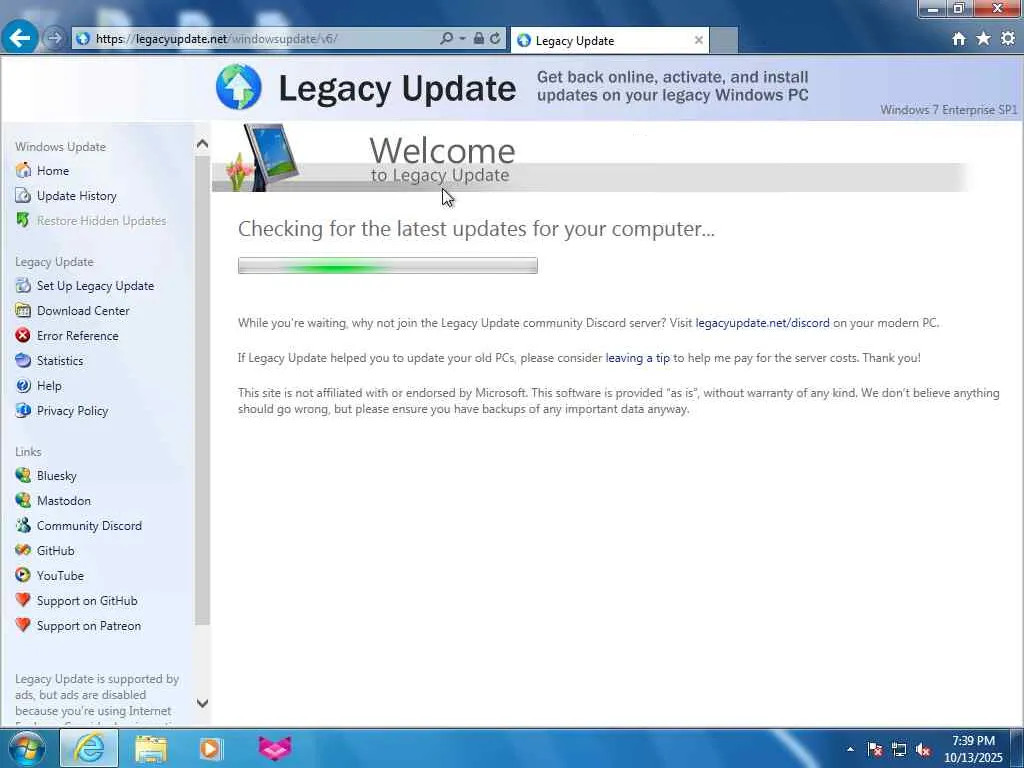
Task: Click the taskbar clock showing 7:39 PM
Action: click(x=973, y=749)
